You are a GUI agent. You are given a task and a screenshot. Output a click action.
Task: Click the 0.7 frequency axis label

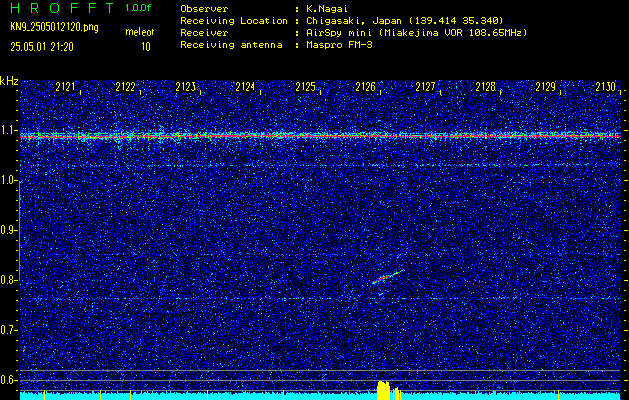pos(8,330)
